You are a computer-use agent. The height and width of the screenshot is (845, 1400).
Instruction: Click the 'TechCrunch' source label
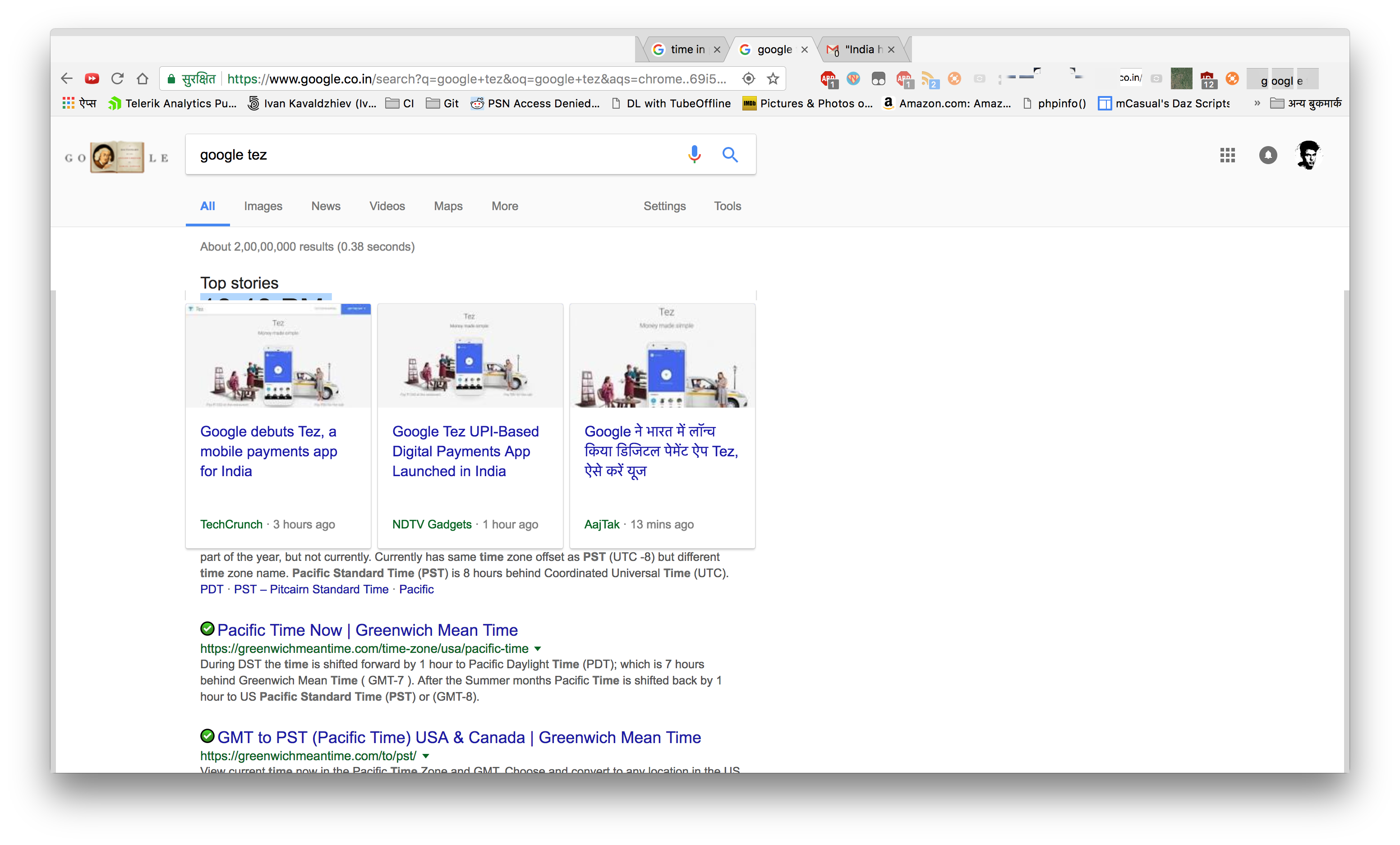pos(231,524)
